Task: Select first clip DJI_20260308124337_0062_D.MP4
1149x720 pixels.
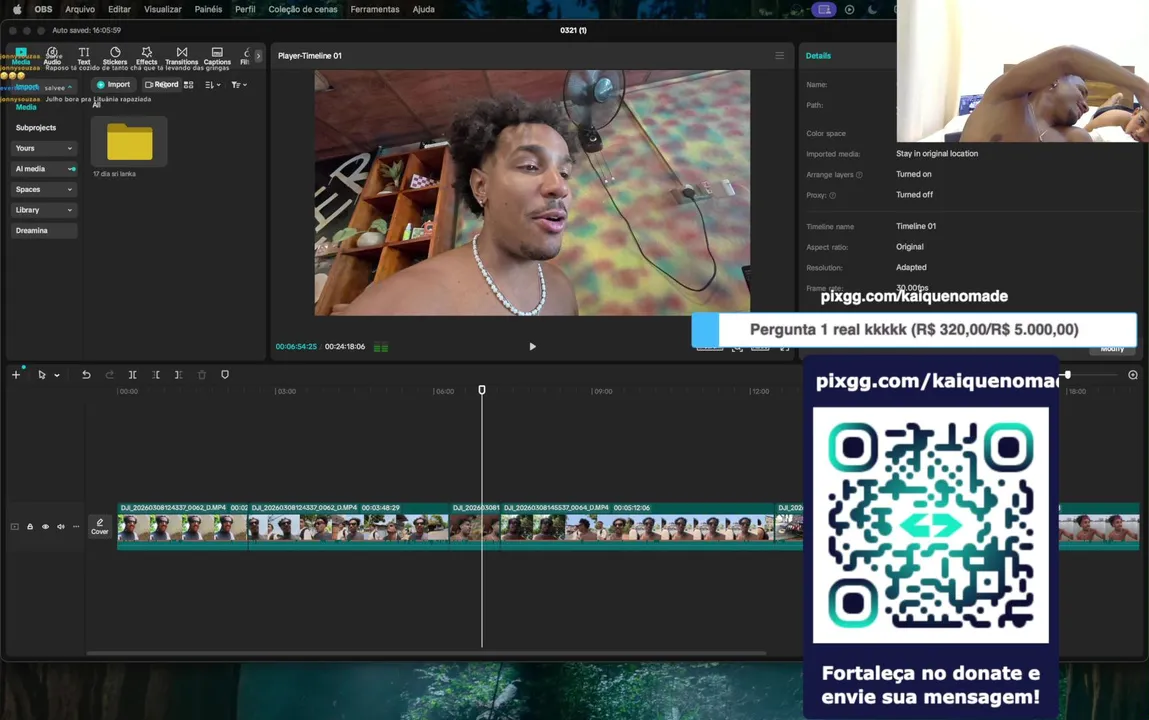Action: pyautogui.click(x=182, y=526)
